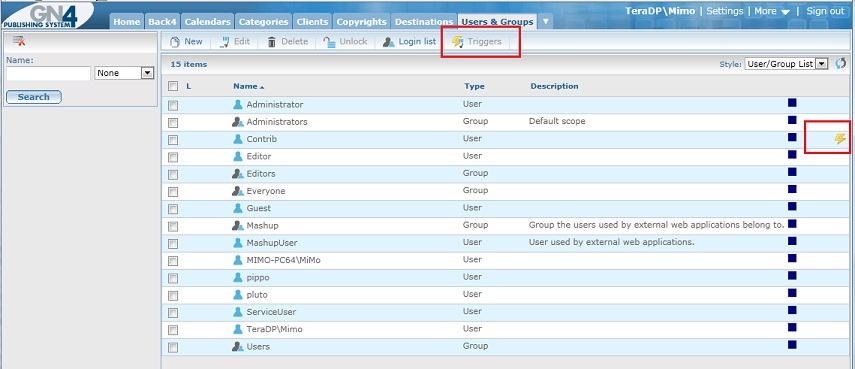Open the None dropdown beside Name field
Viewport: 855px width, 369px height.
tap(124, 72)
